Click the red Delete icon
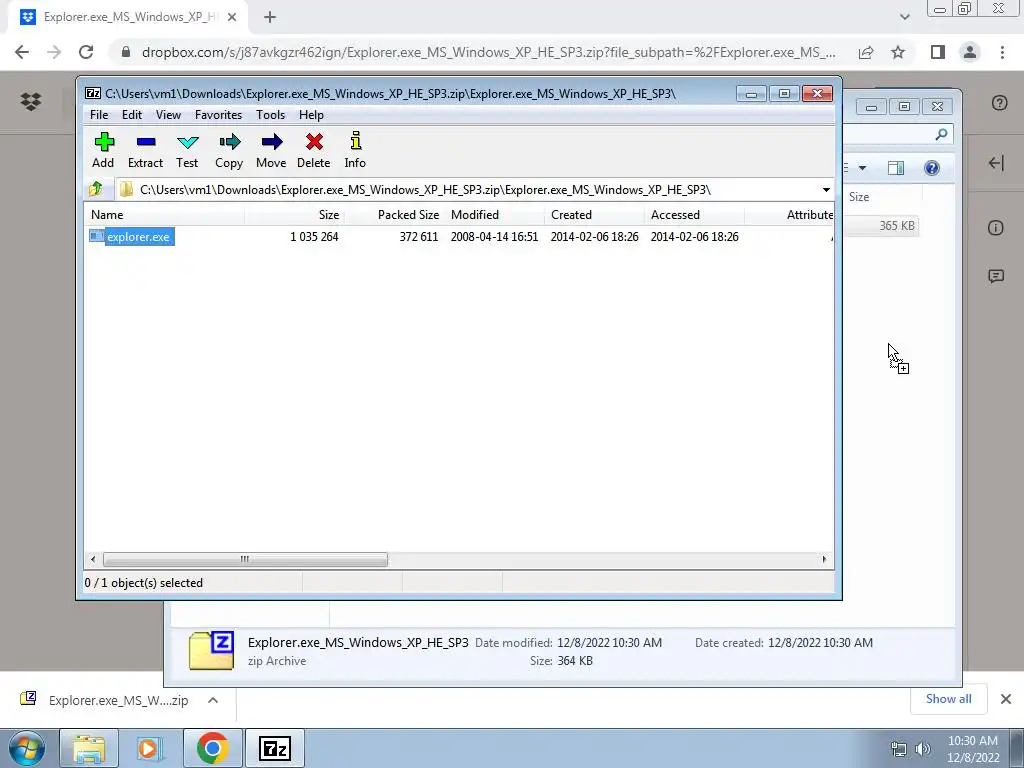Screen dimensions: 1024x768 [x=313, y=150]
